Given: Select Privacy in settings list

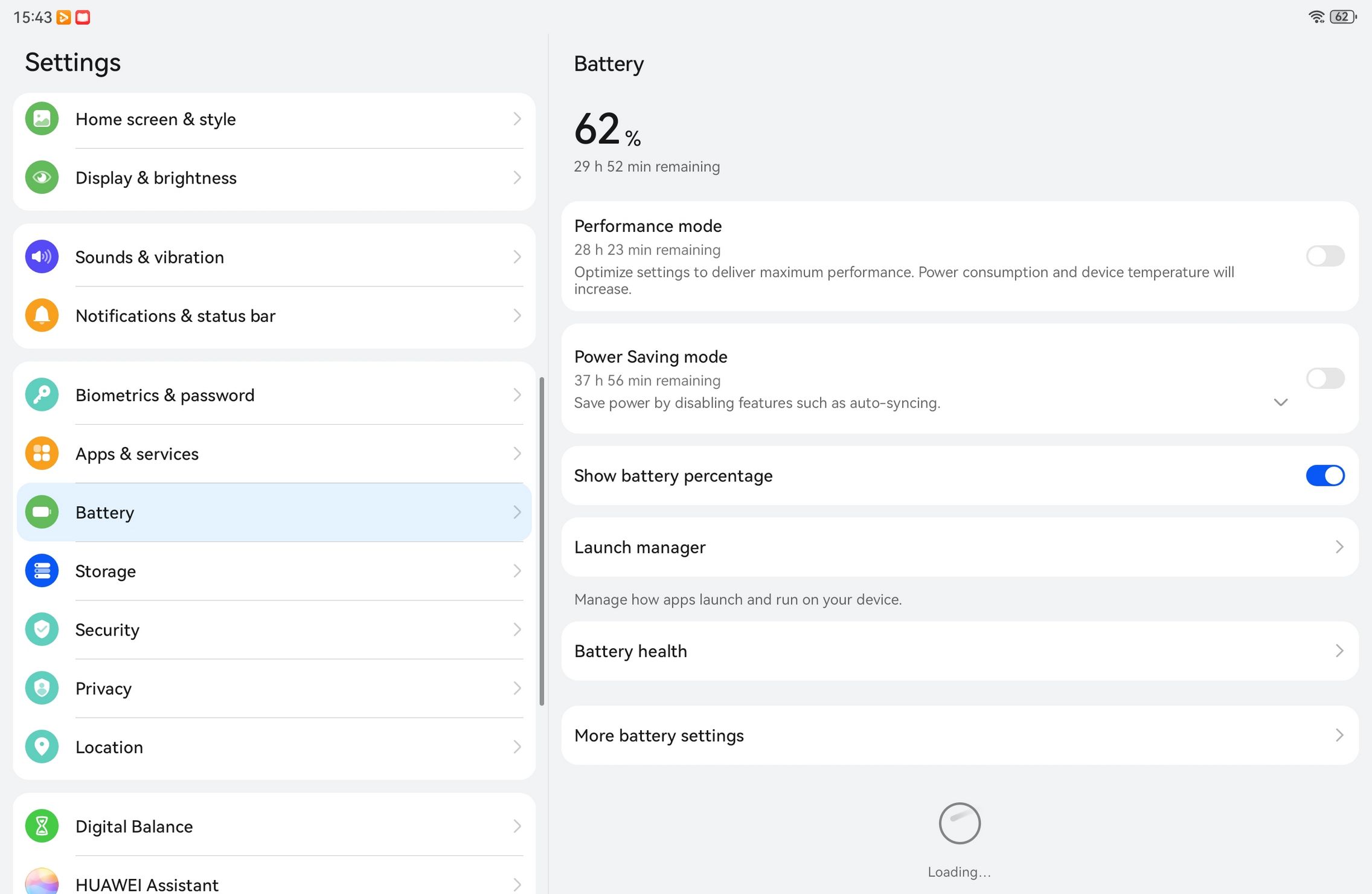Looking at the screenshot, I should click(x=274, y=688).
